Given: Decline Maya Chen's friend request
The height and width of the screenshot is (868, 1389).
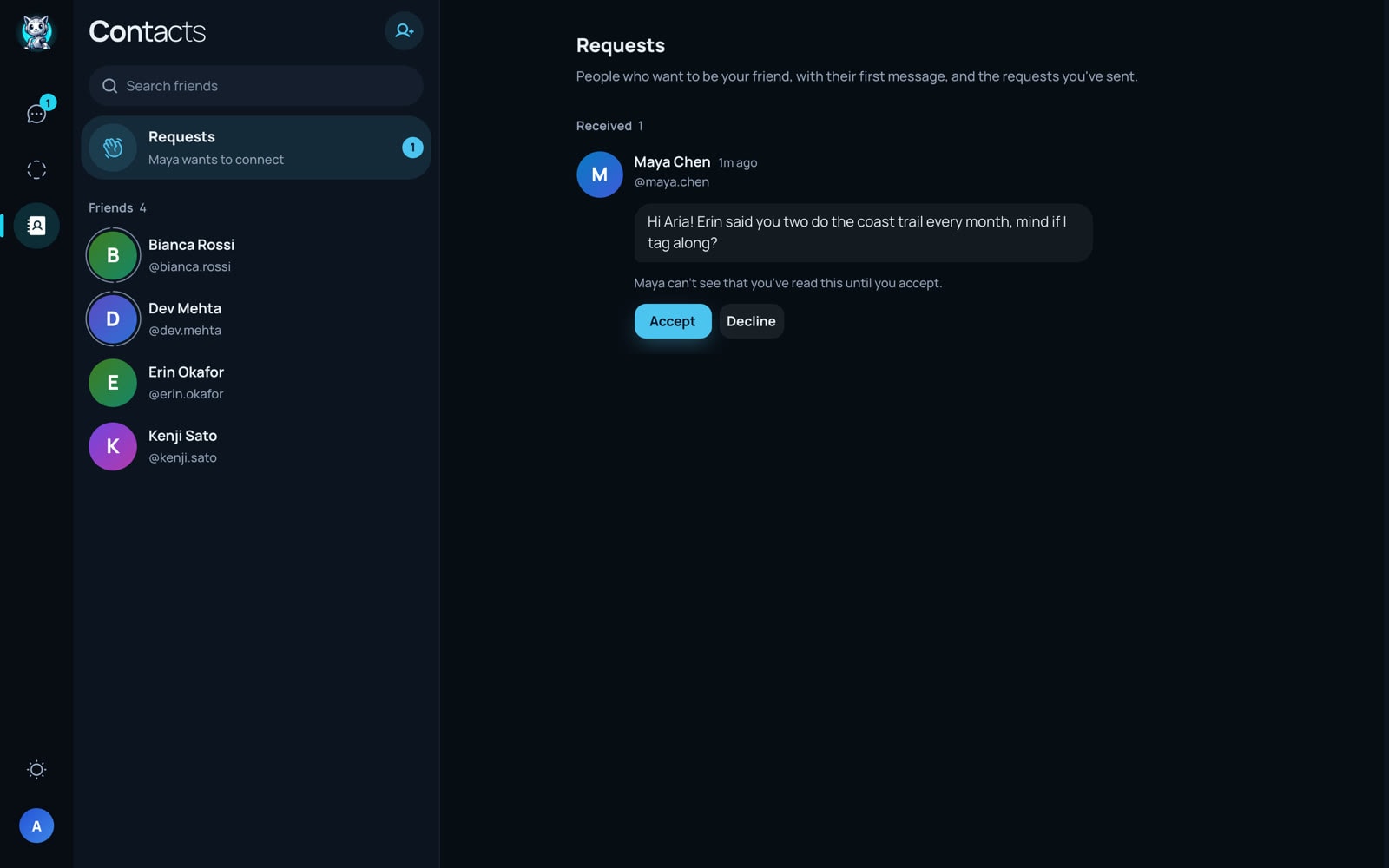Looking at the screenshot, I should tap(751, 321).
